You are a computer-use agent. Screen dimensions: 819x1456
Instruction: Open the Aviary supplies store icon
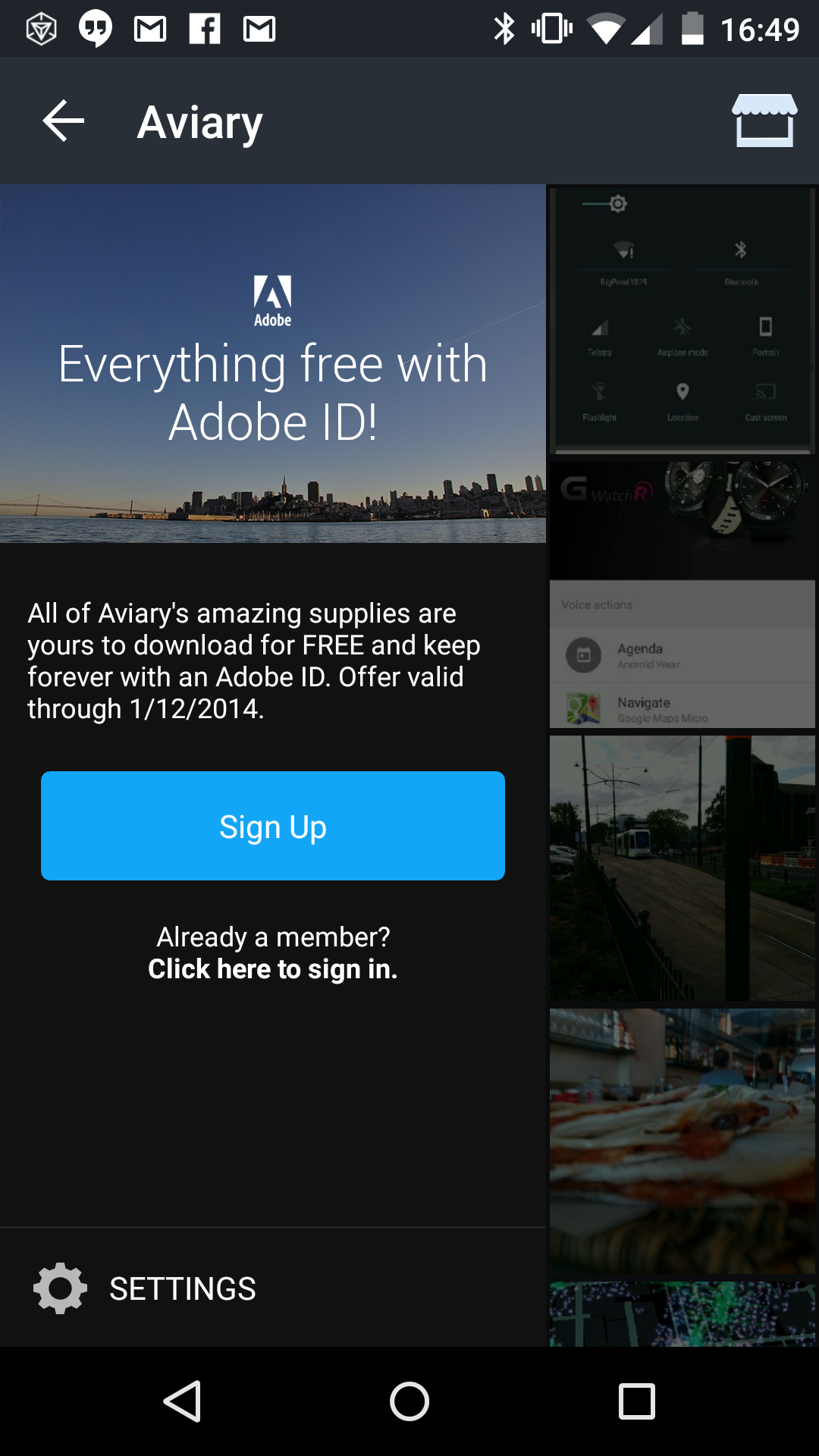tap(764, 121)
